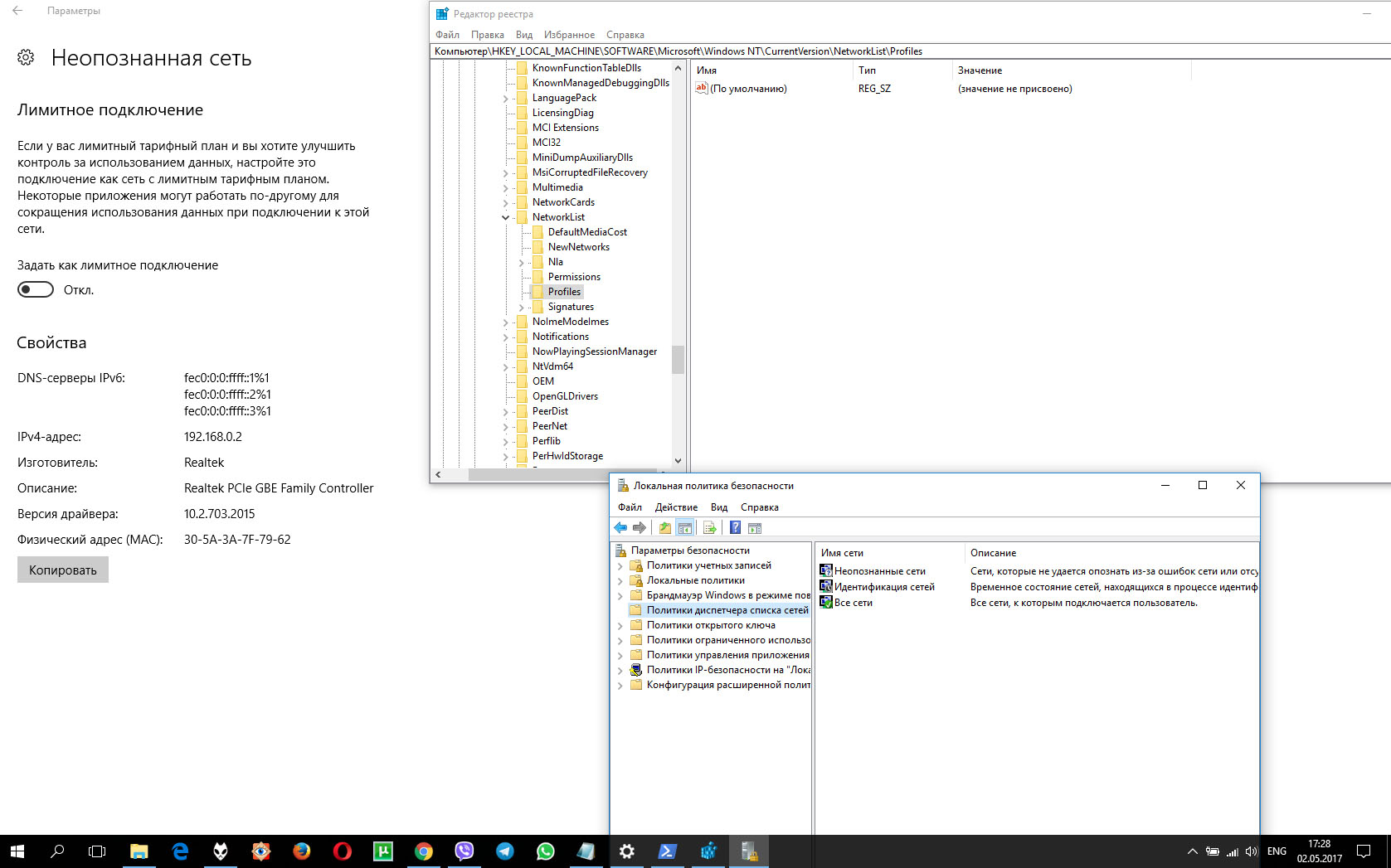Launch Microsoft Edge from the taskbar
The width and height of the screenshot is (1391, 868).
pos(180,851)
